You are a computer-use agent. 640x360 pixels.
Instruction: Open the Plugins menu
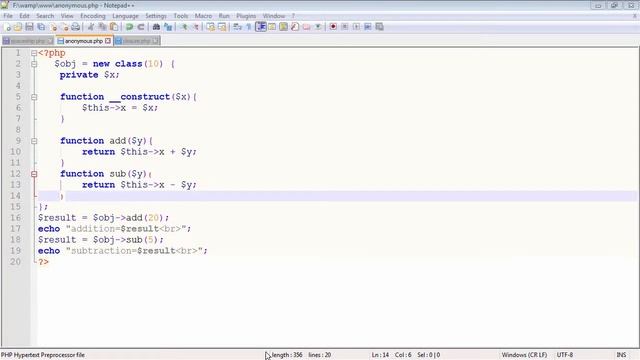pos(246,16)
